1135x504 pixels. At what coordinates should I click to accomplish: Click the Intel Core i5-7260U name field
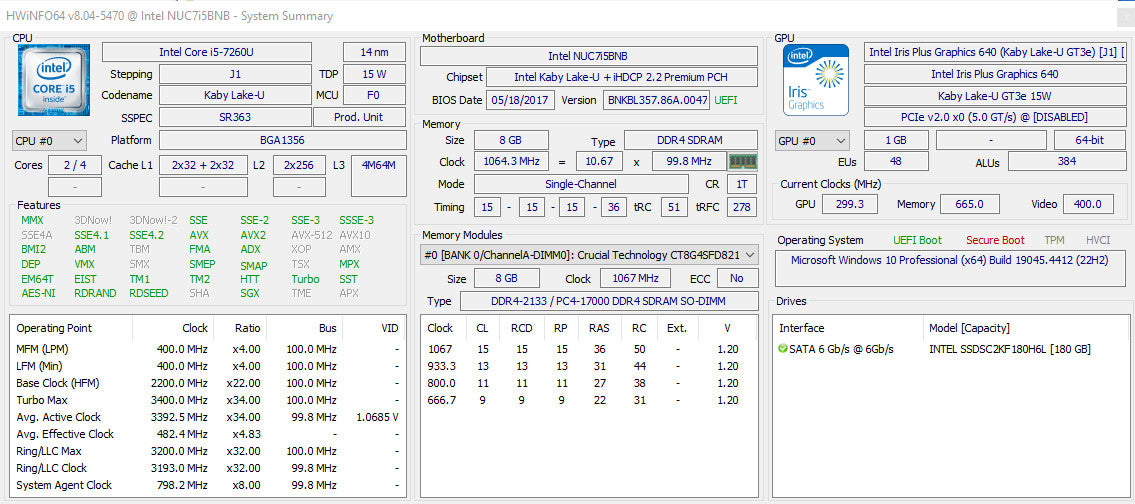pos(207,52)
